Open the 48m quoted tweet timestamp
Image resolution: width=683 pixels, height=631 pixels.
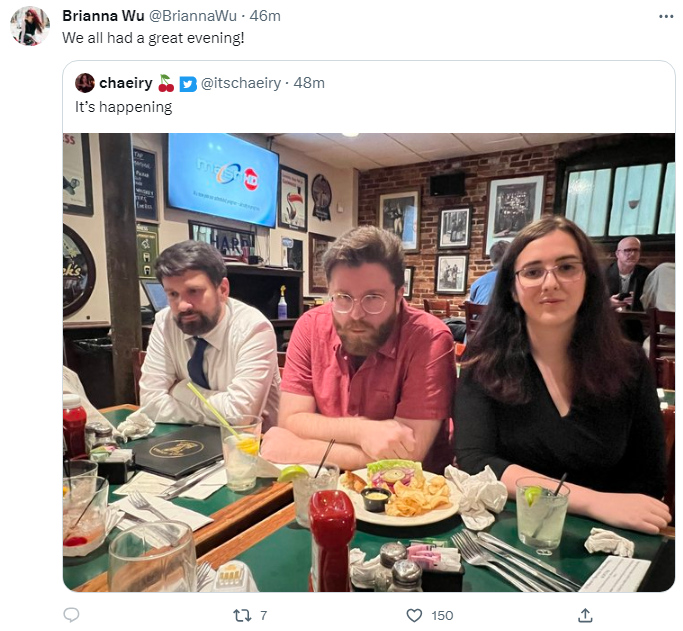309,83
